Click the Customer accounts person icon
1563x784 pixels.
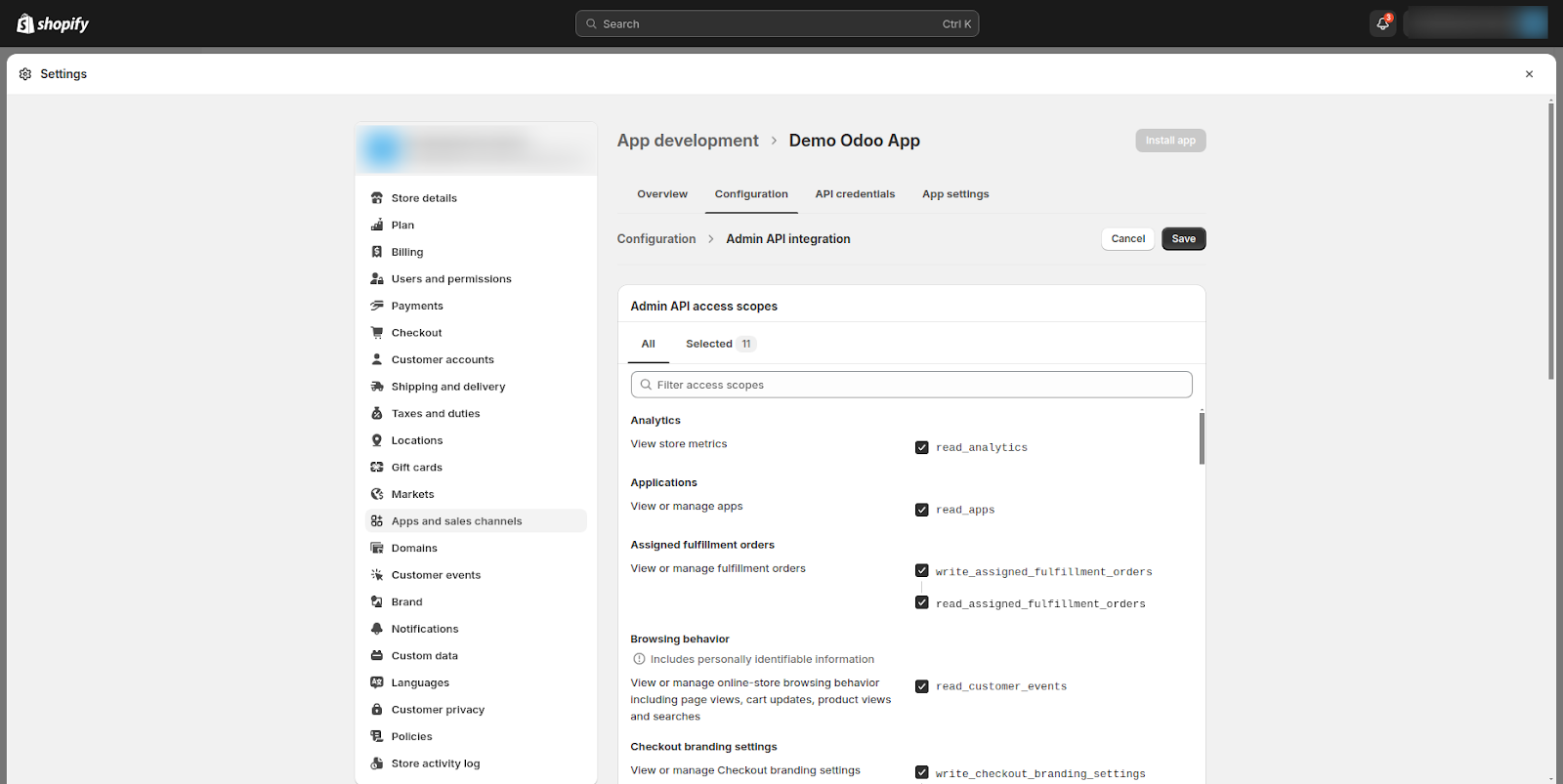tap(377, 359)
